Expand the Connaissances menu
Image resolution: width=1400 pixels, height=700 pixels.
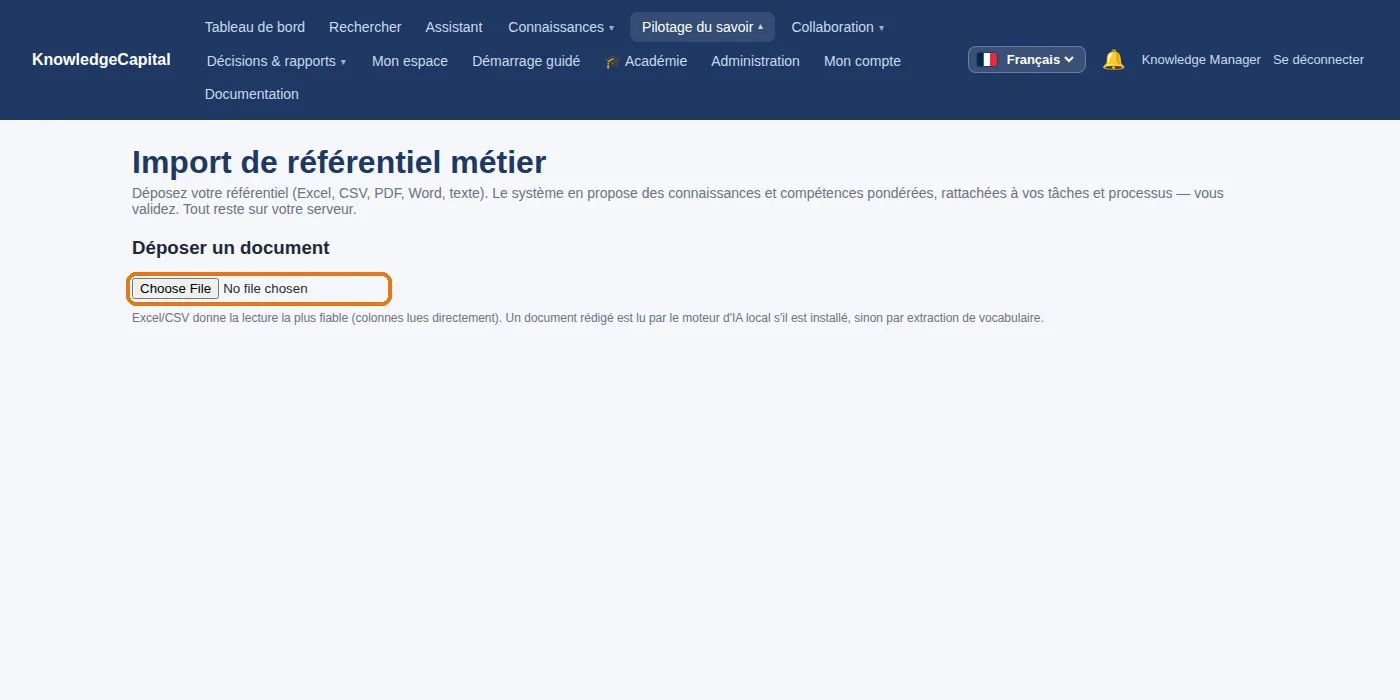coord(561,27)
